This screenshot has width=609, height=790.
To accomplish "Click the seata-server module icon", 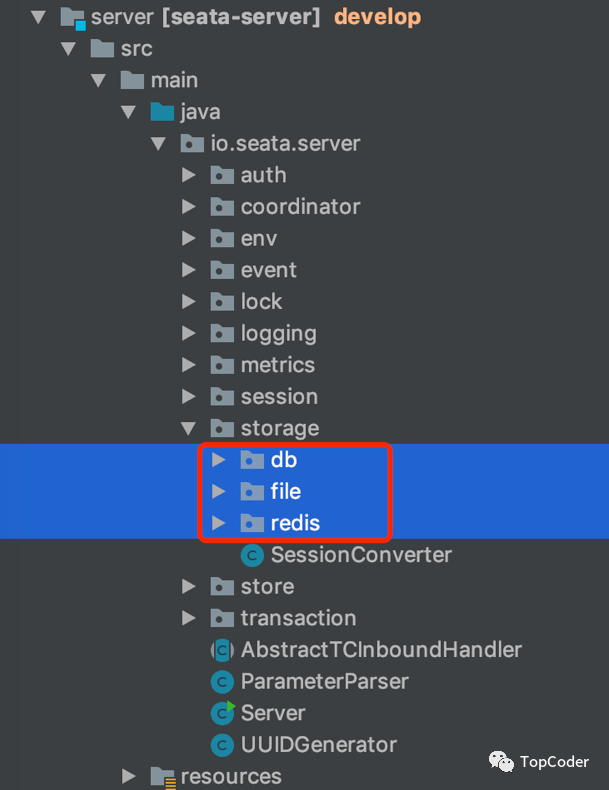I will (72, 17).
